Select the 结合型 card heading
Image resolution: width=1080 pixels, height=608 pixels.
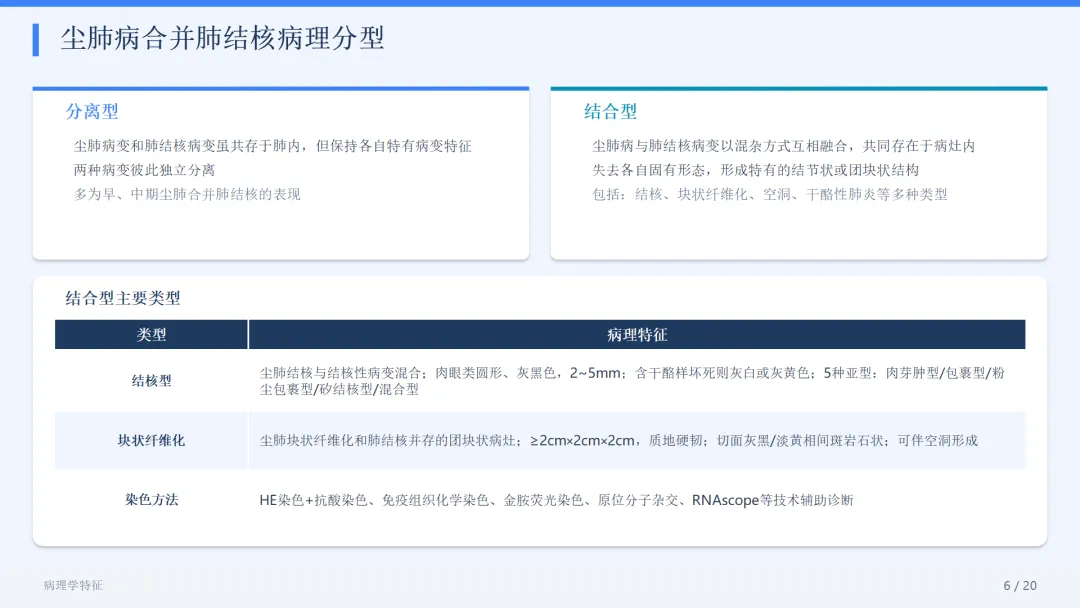tap(610, 112)
